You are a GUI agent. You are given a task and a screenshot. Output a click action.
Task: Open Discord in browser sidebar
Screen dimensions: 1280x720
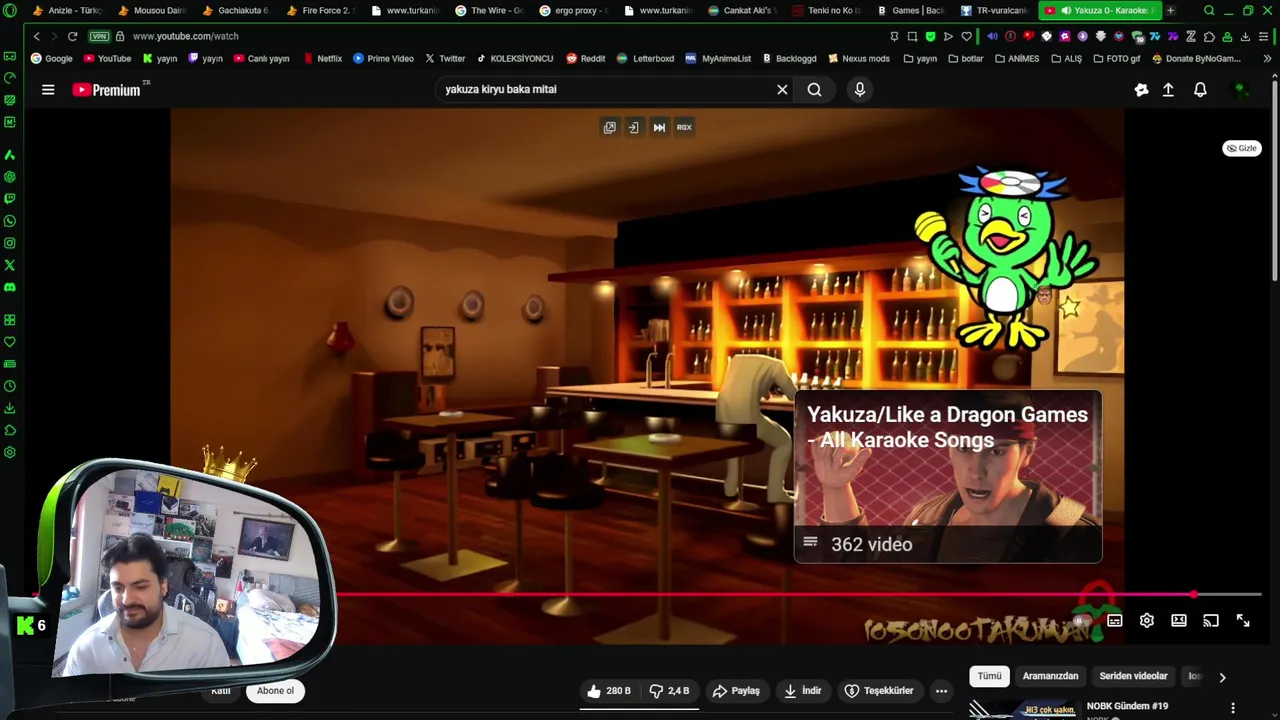pyautogui.click(x=10, y=287)
